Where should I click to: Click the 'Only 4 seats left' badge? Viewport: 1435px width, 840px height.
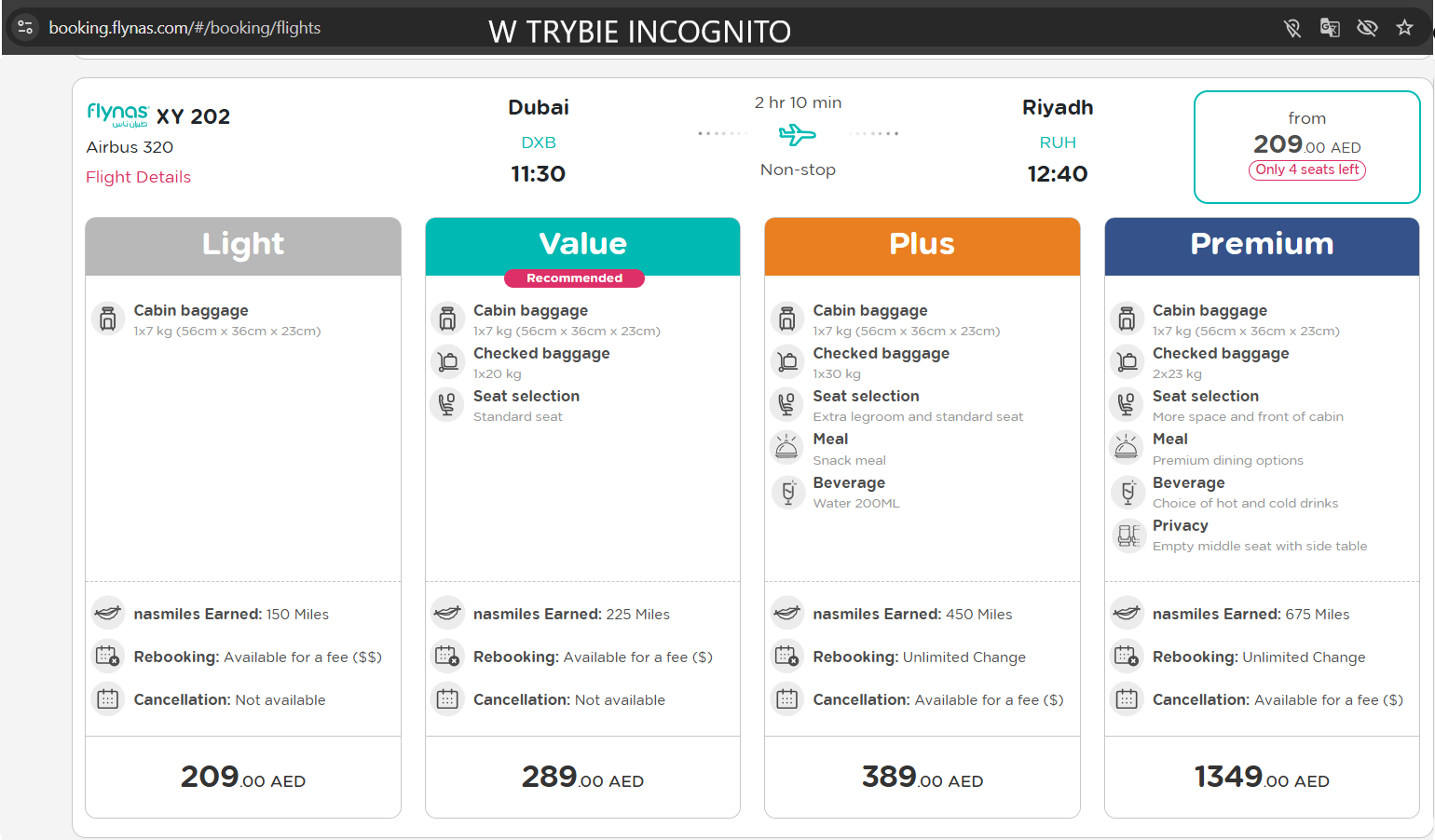tap(1306, 169)
